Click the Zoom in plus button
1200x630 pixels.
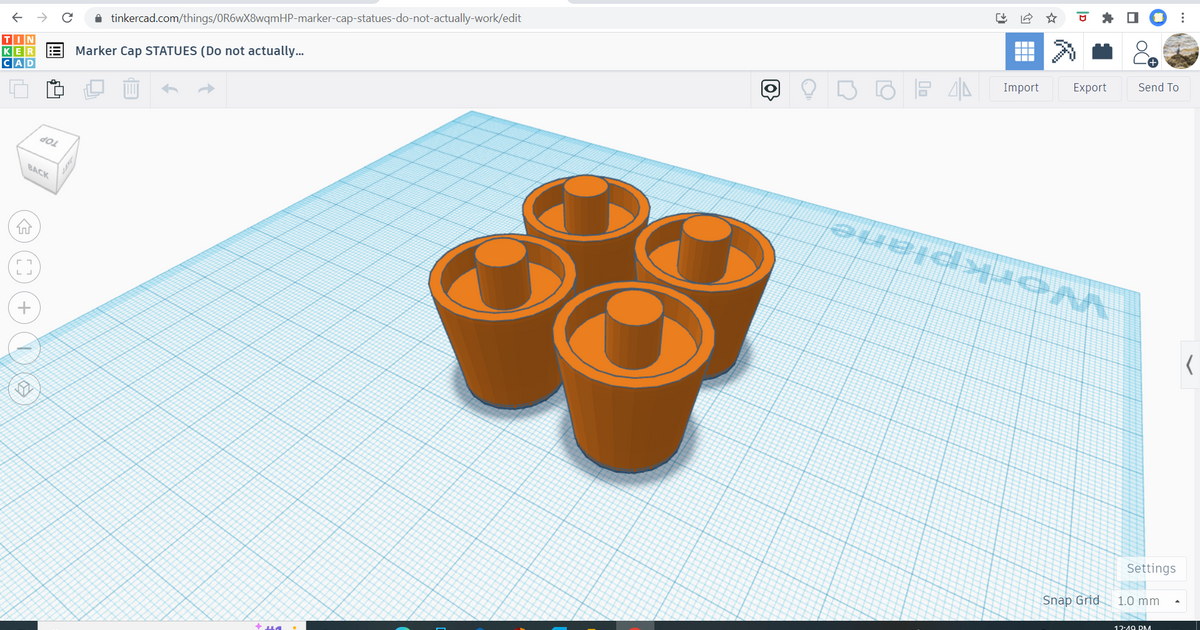(25, 307)
